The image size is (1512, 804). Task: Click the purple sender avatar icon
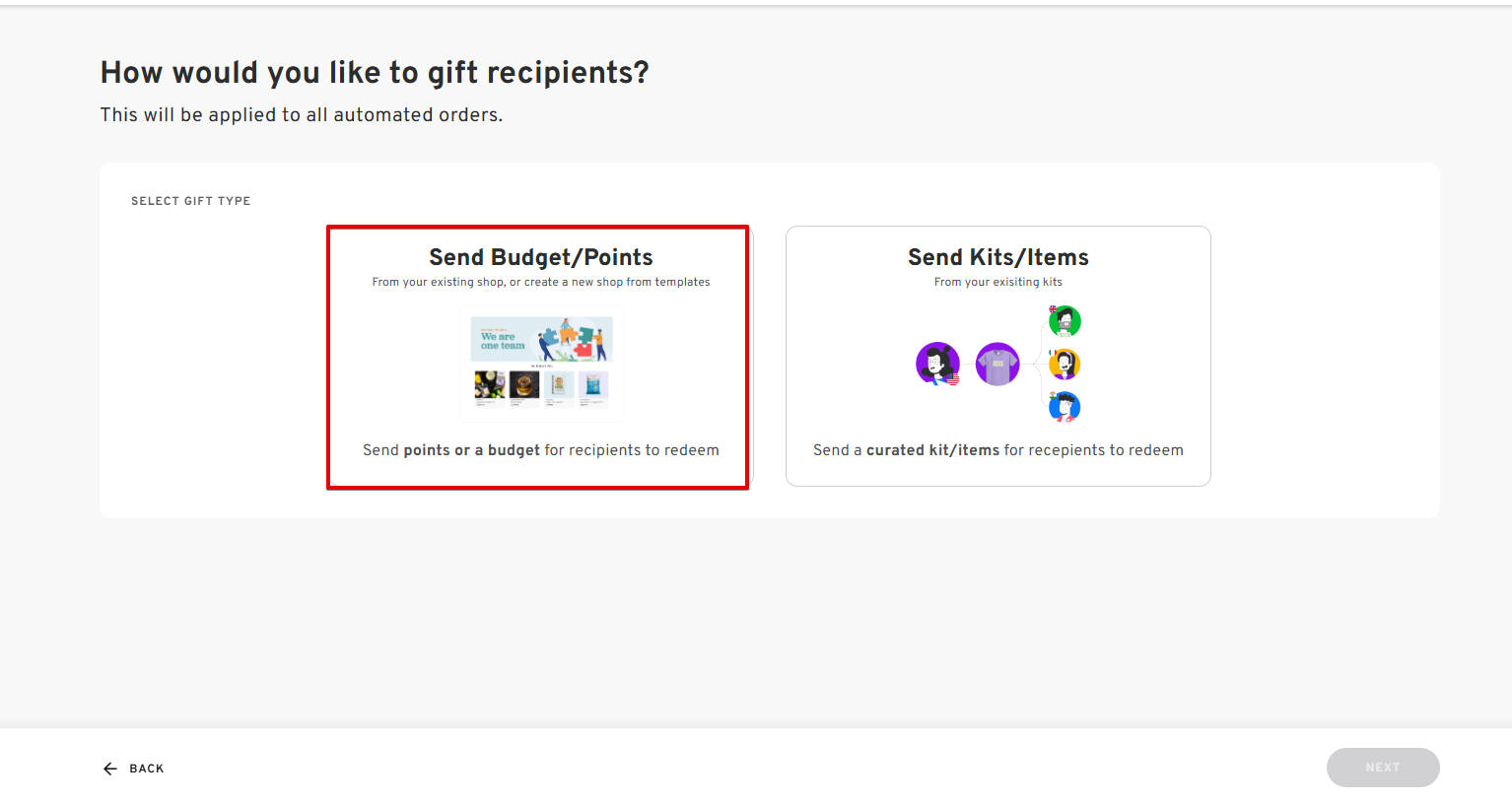click(x=937, y=364)
